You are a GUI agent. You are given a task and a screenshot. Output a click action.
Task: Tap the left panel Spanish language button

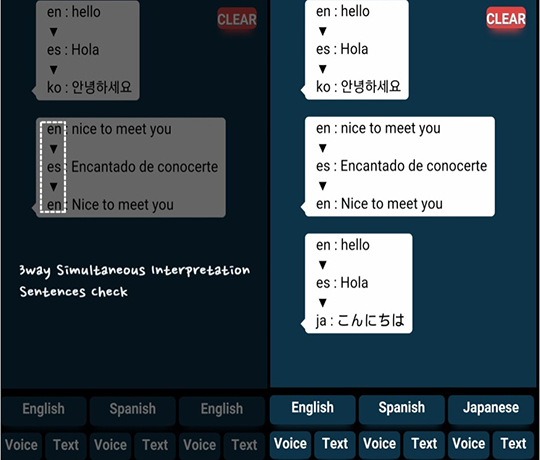click(x=133, y=410)
